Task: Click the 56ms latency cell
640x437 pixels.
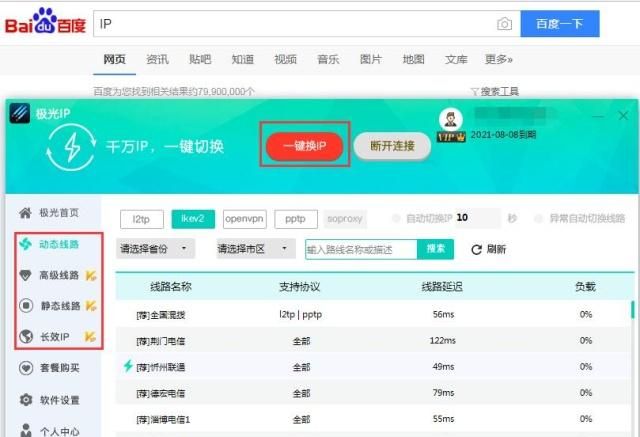Action: click(443, 315)
